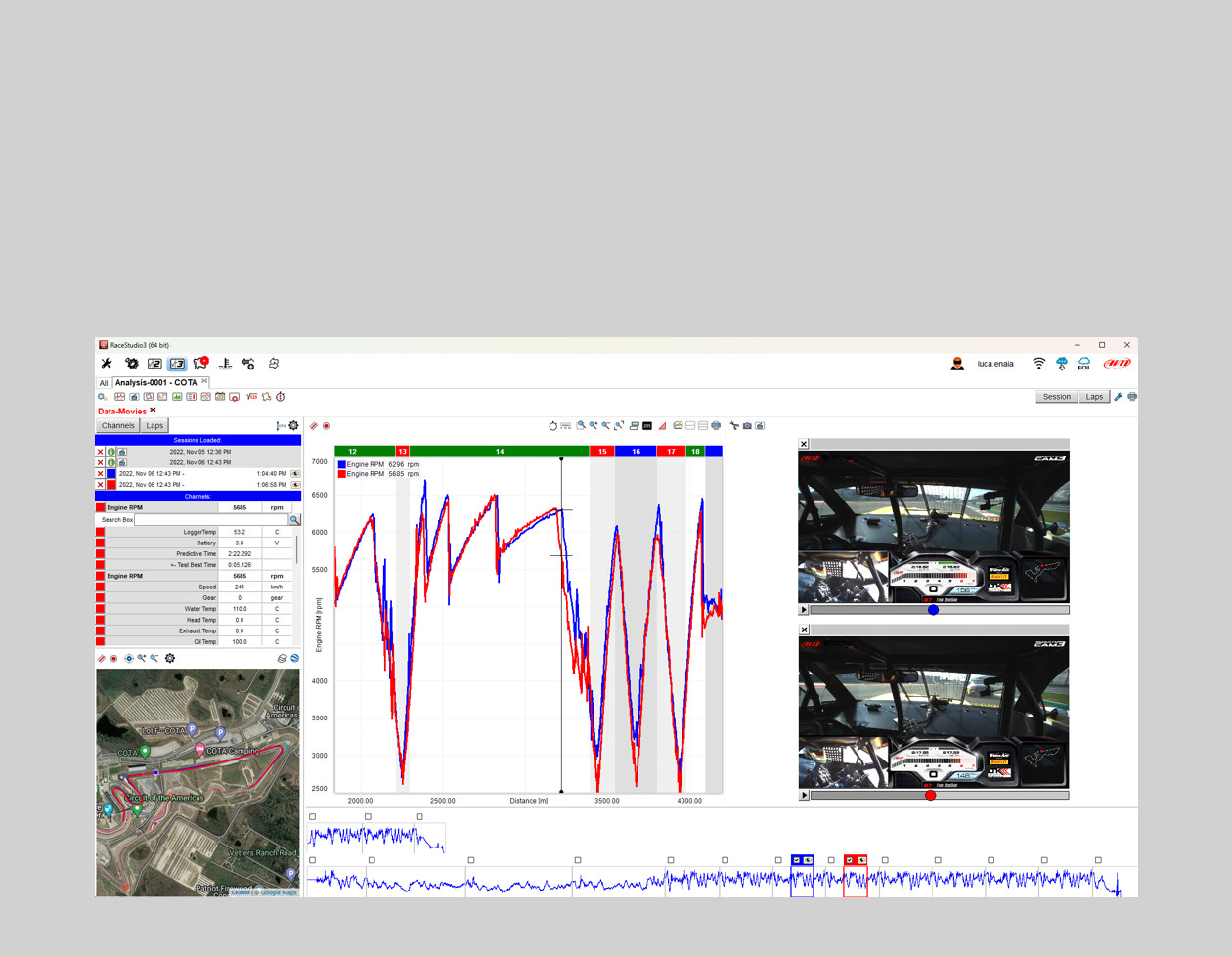Click the green histogram icon in analysis toolbar
1232x956 pixels.
pos(177,397)
